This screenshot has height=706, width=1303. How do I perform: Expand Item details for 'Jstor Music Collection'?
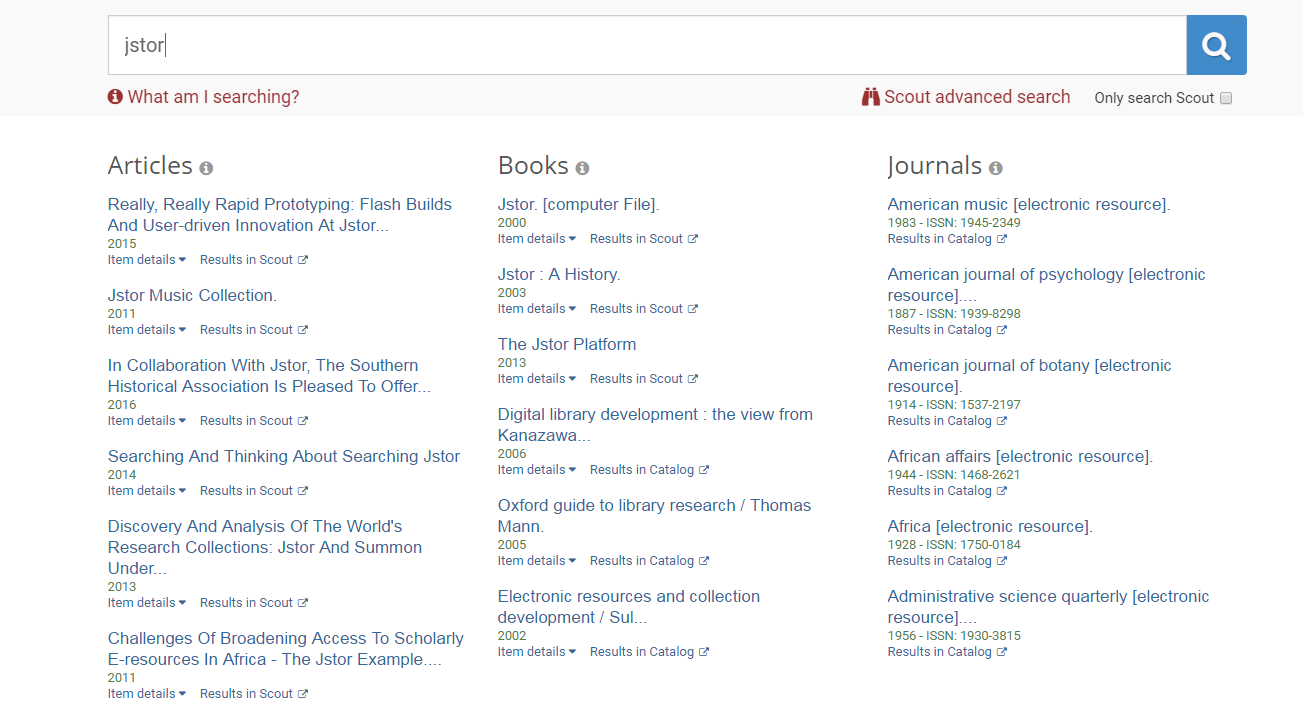click(x=147, y=330)
